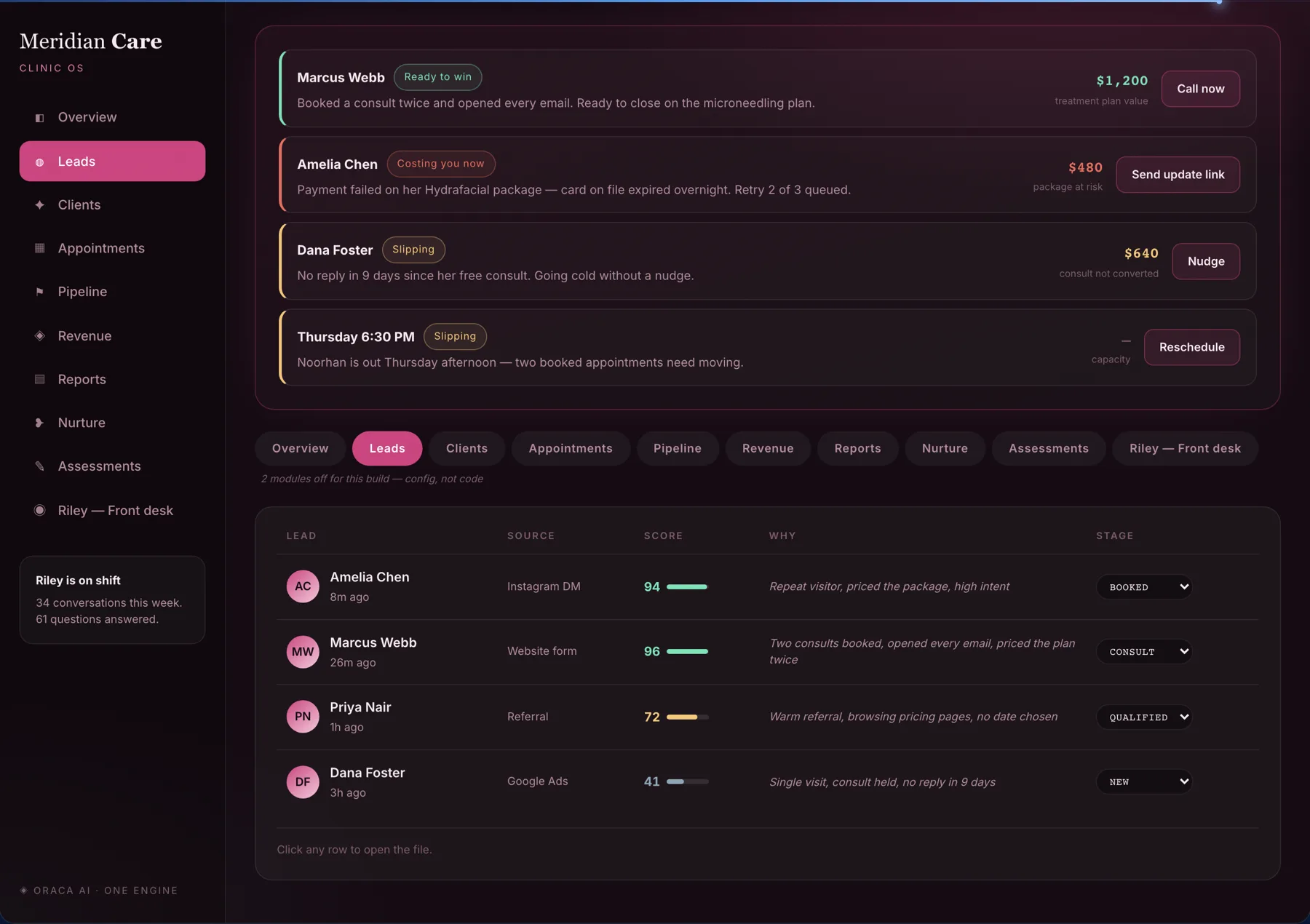
Task: Open the Assessments pill tab
Action: 1049,448
